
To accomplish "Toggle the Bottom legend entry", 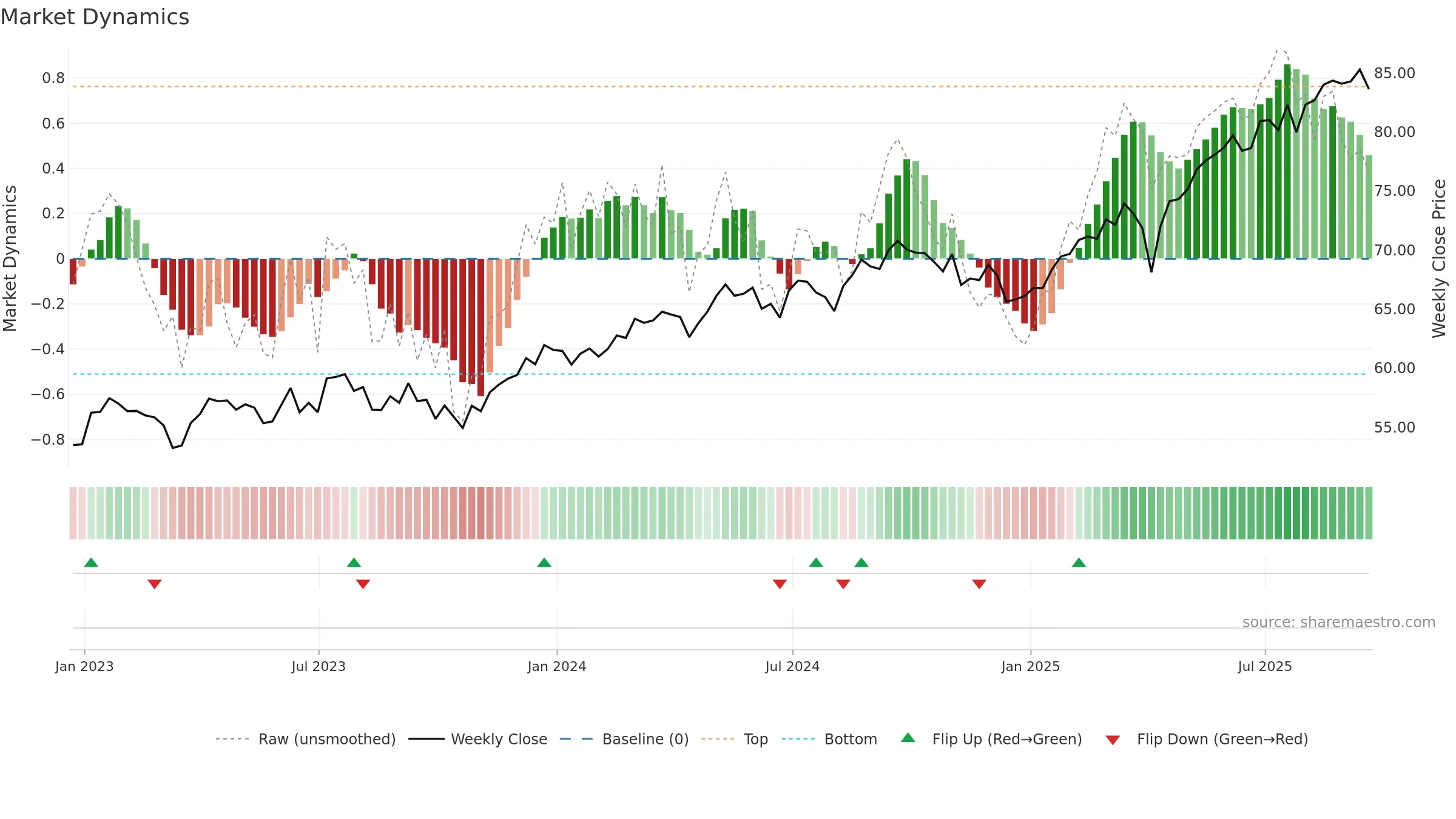I will point(829,739).
